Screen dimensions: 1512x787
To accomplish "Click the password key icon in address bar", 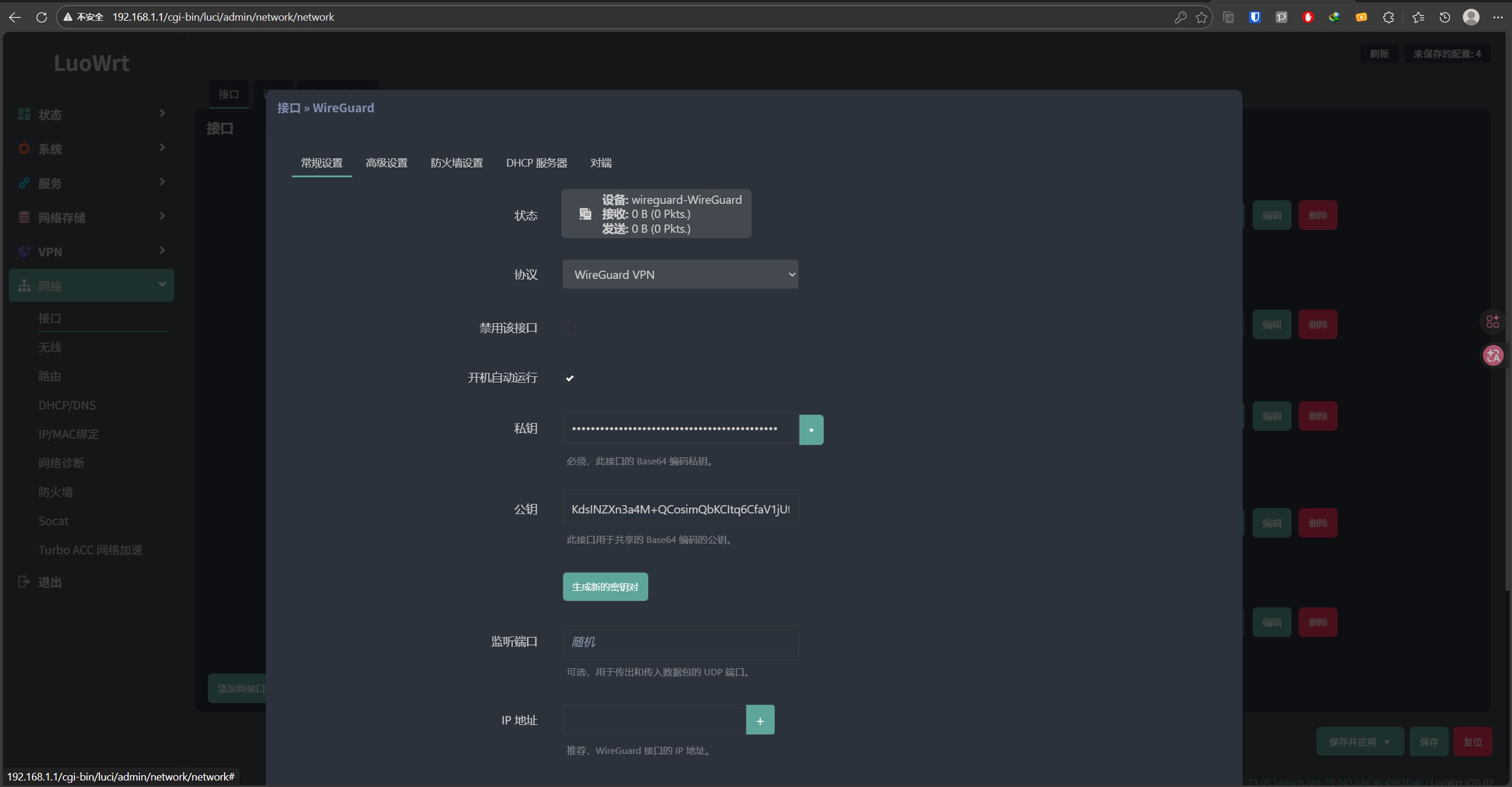I will tap(1180, 17).
